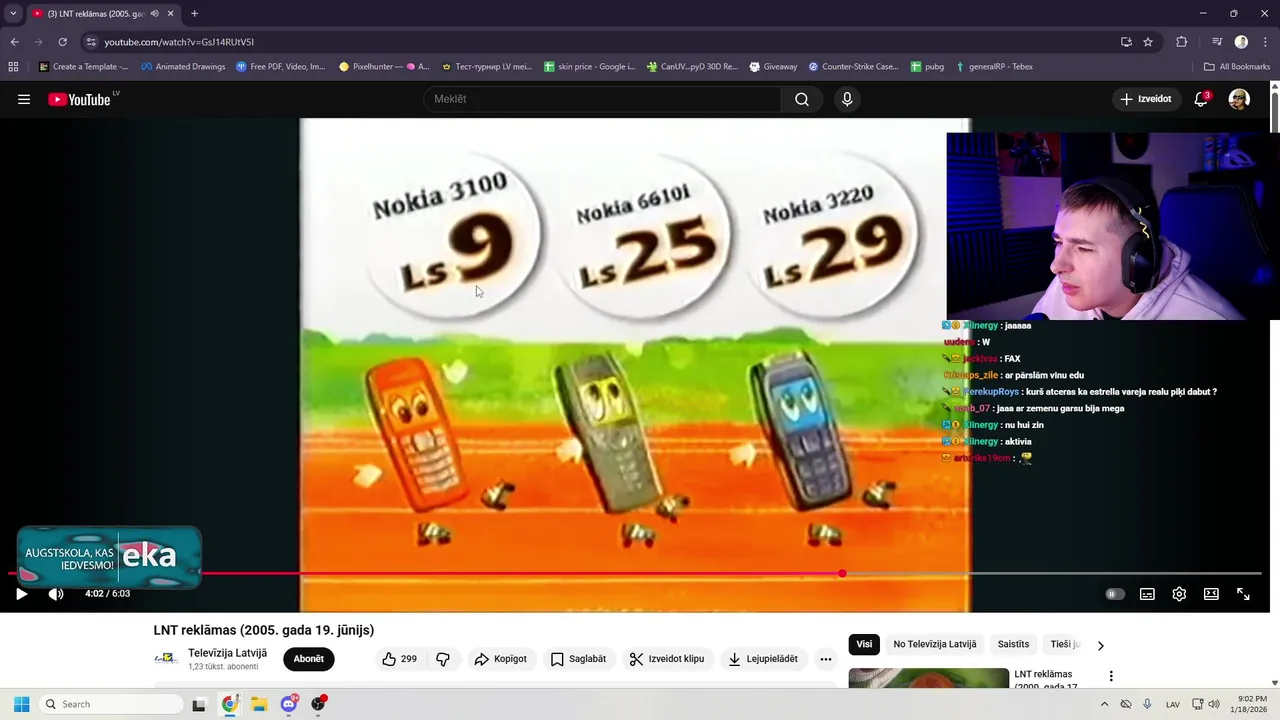Select the Visi filter chip
This screenshot has height=720, width=1280.
pos(864,645)
